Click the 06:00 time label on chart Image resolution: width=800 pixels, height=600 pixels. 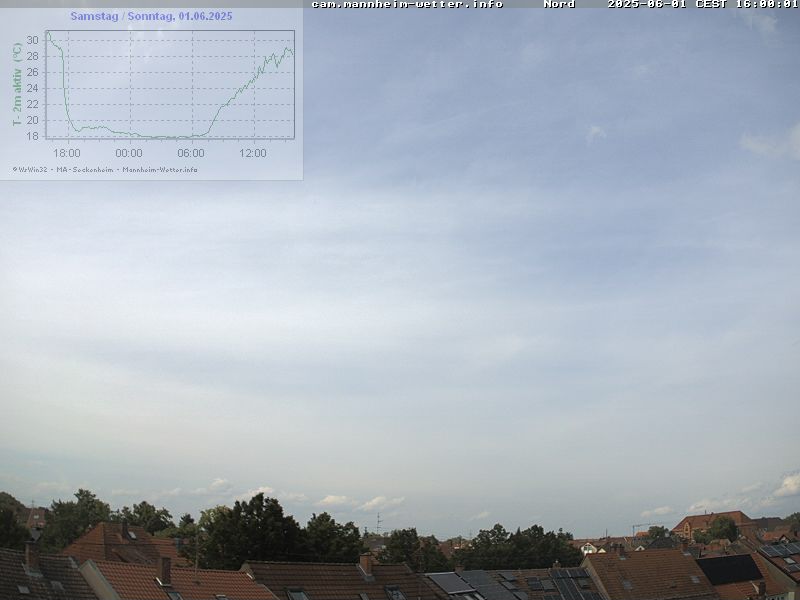(191, 153)
